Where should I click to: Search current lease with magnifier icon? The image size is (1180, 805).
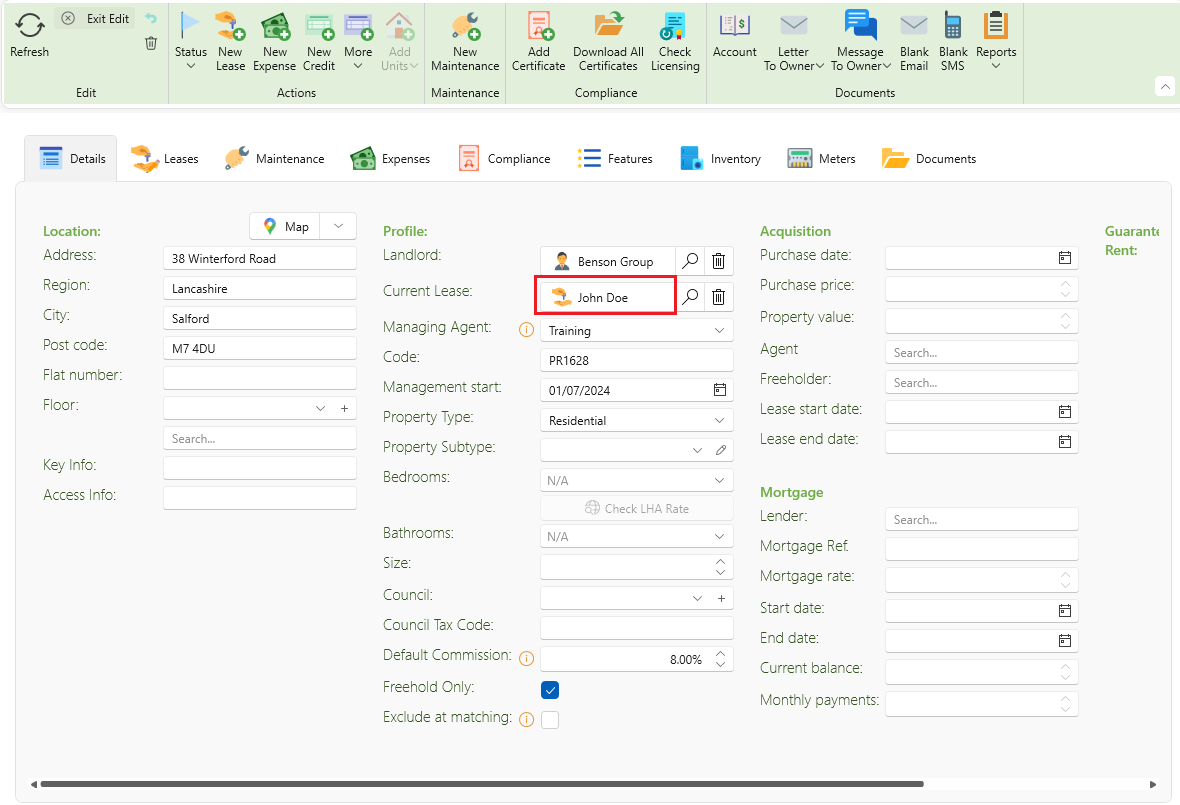(689, 297)
